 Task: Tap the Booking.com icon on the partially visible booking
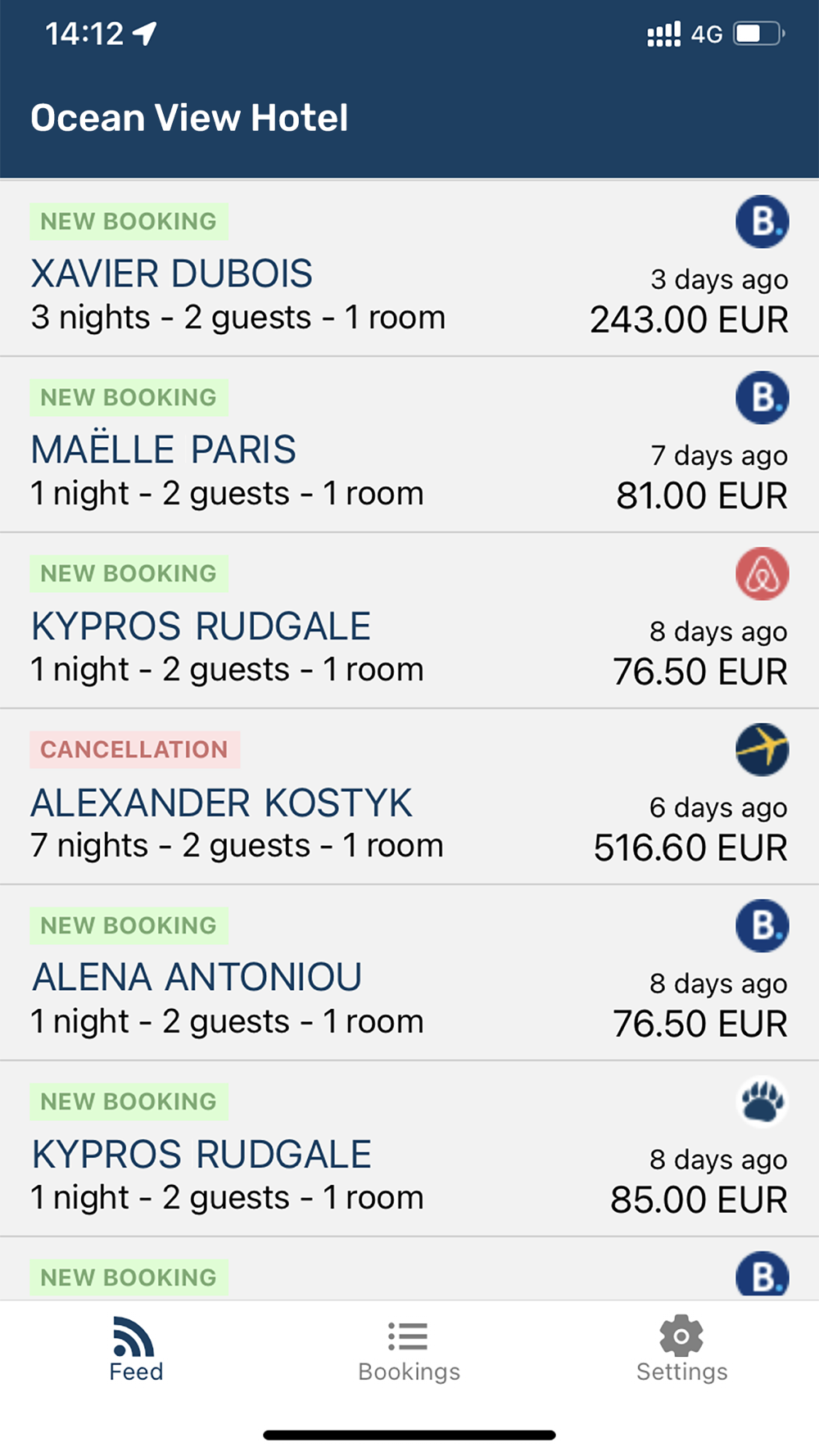click(762, 1274)
